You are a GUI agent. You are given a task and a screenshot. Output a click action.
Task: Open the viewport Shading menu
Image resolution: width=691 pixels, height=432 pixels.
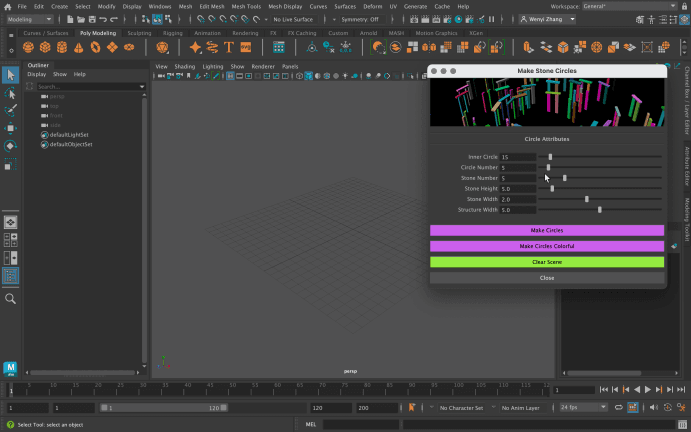(185, 67)
